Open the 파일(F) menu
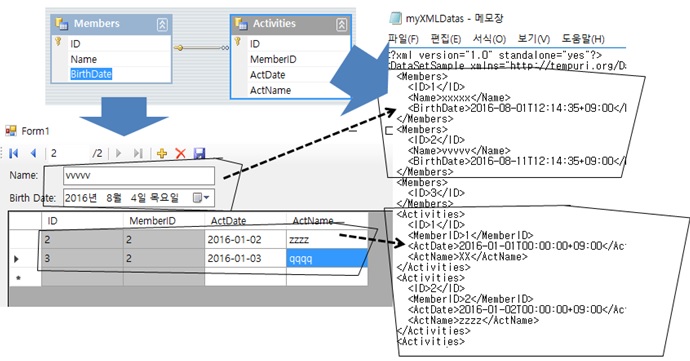 [403, 39]
